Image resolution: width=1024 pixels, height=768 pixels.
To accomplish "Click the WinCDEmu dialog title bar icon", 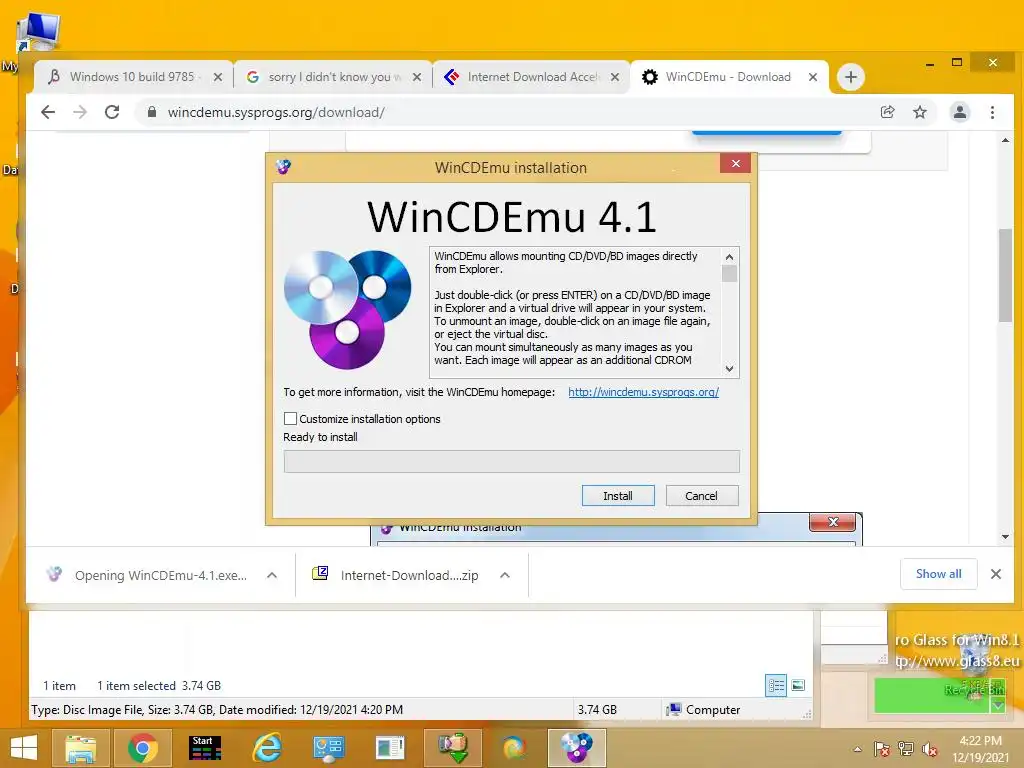I will tap(284, 167).
